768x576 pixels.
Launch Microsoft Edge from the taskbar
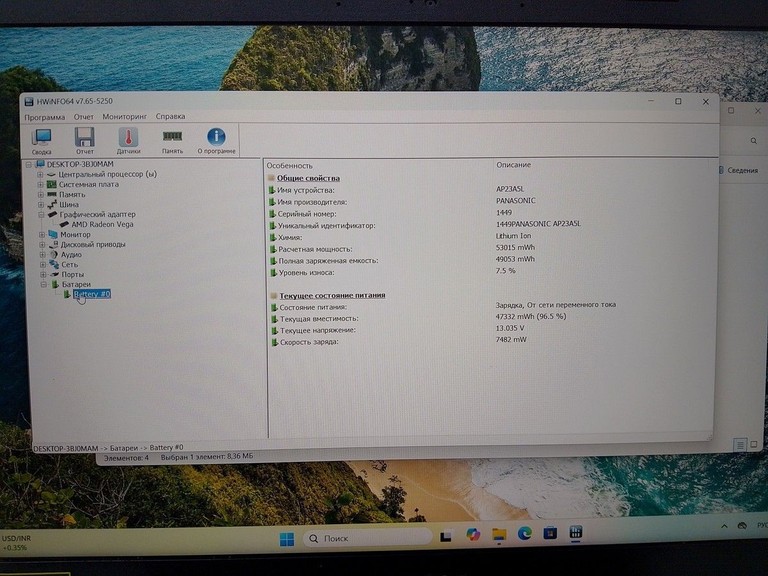525,533
